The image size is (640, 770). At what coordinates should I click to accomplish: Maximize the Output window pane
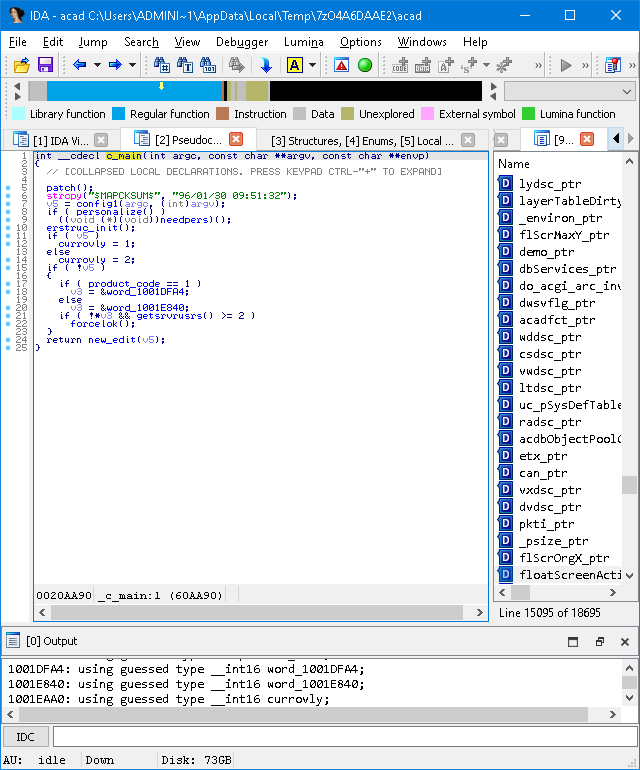click(573, 642)
